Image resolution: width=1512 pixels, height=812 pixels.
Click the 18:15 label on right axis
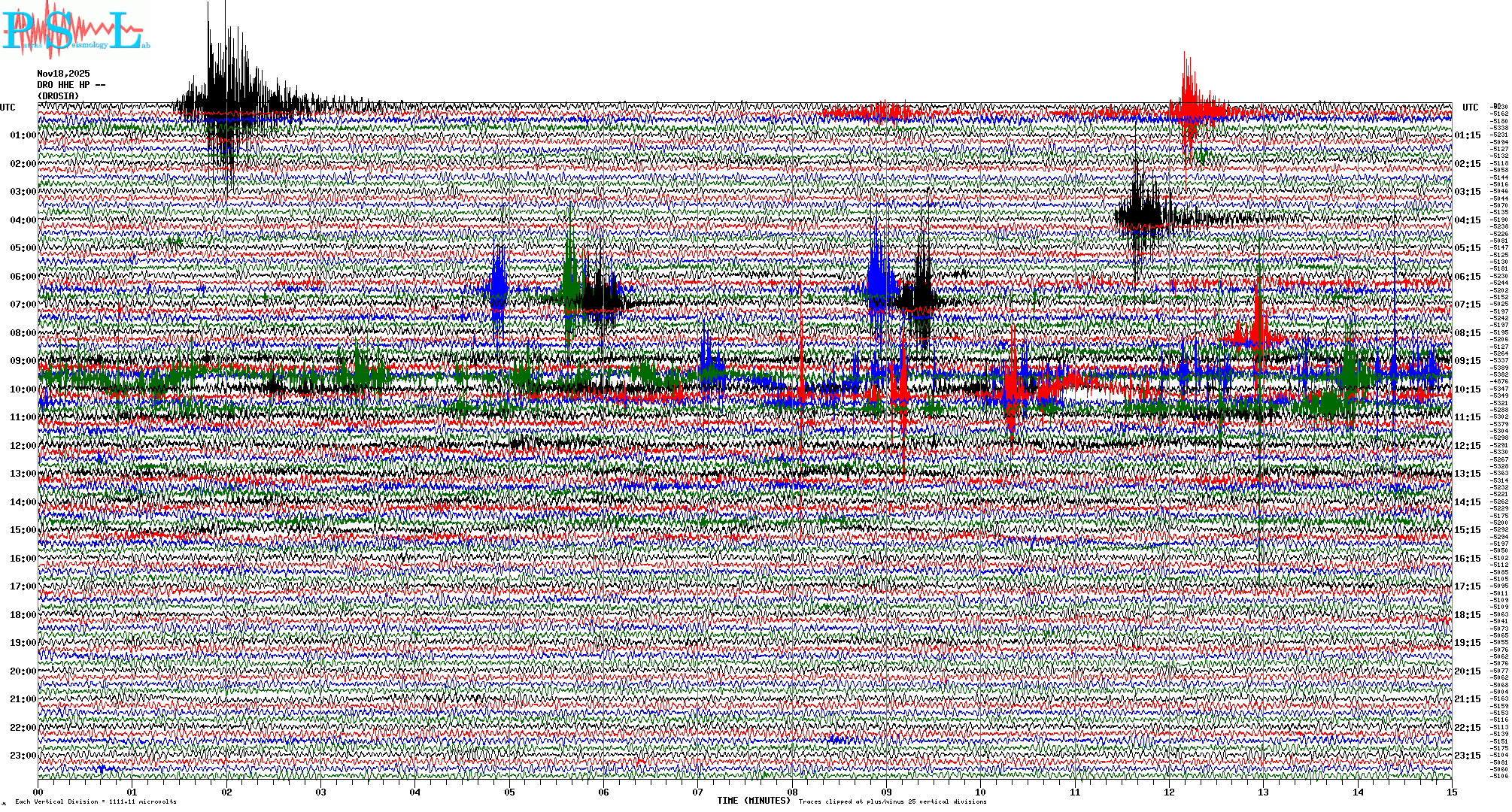(x=1467, y=615)
